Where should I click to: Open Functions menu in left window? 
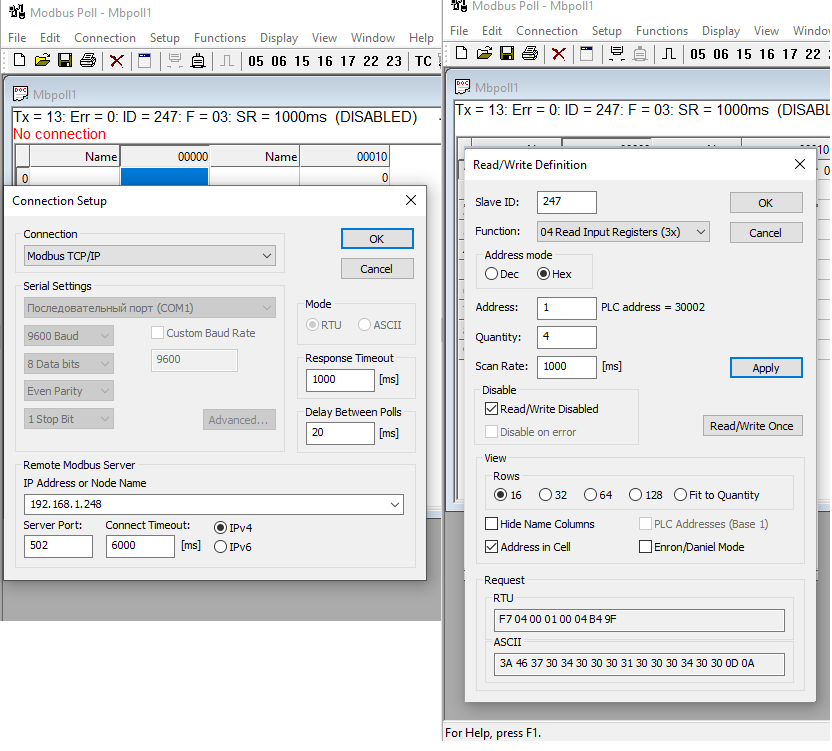pyautogui.click(x=220, y=38)
